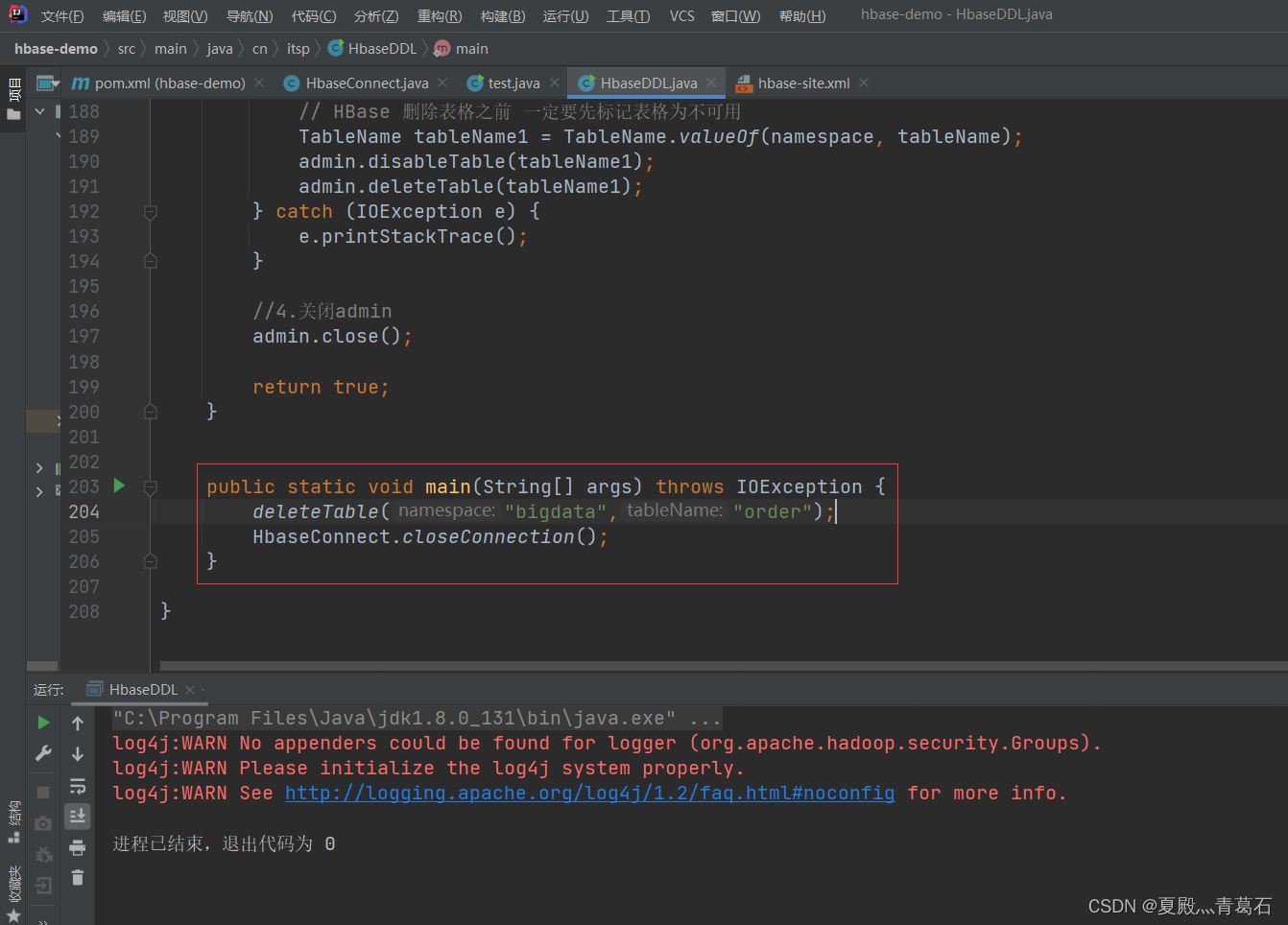Open the 结构 structure tool window
The width and height of the screenshot is (1288, 925).
click(13, 822)
